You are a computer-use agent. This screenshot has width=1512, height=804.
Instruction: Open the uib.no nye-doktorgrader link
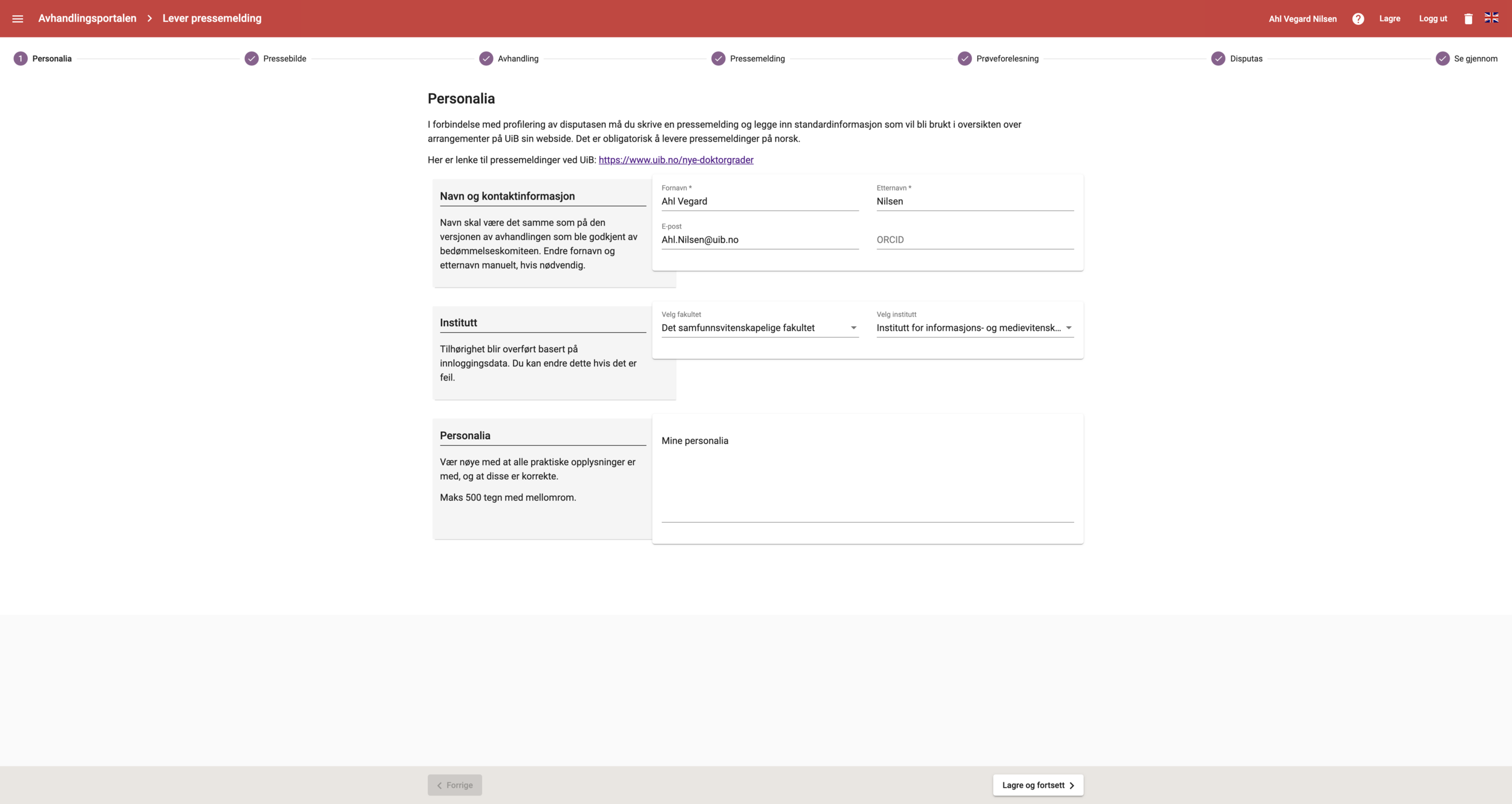click(676, 160)
